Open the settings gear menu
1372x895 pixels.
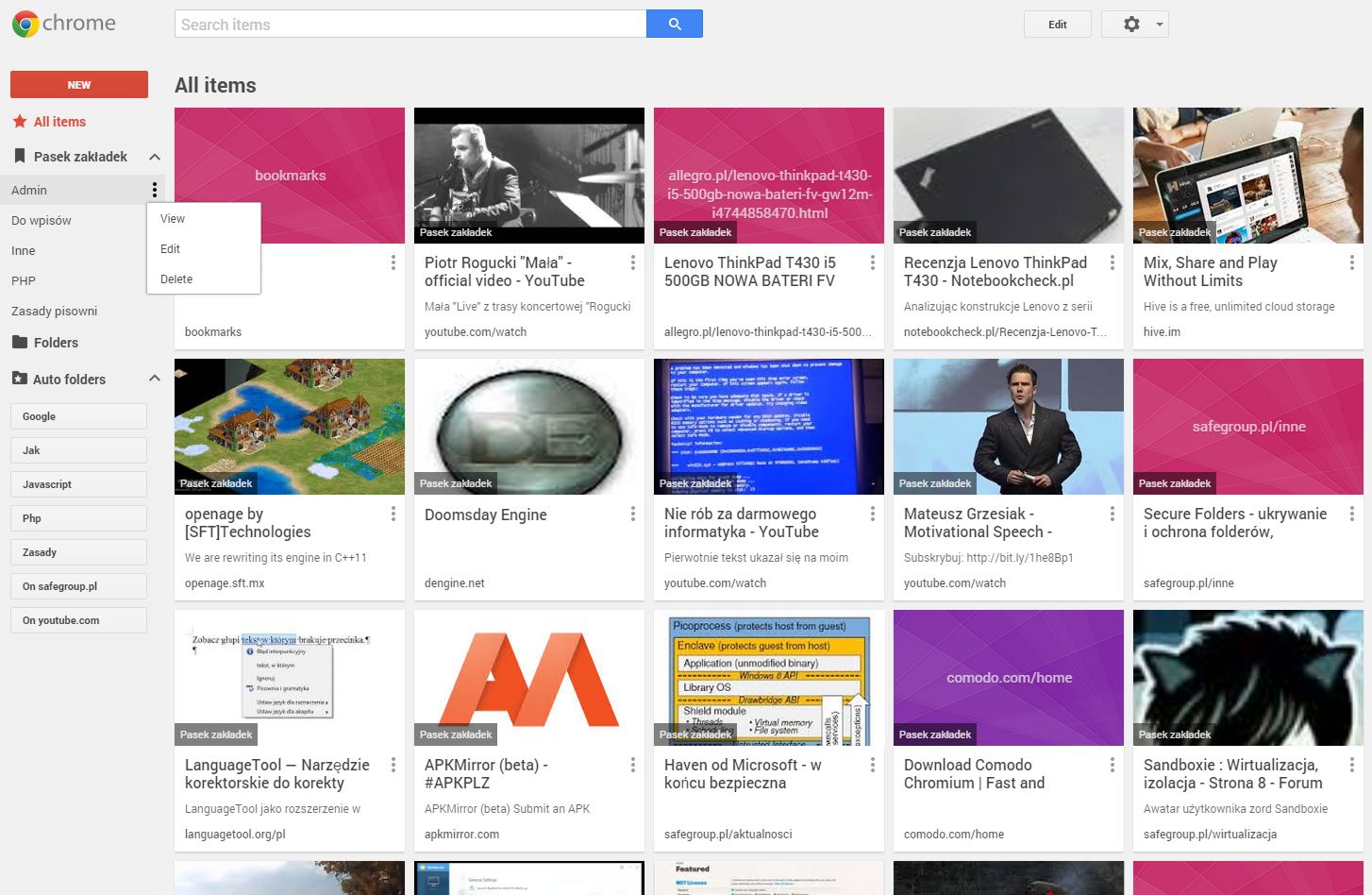[x=1131, y=25]
